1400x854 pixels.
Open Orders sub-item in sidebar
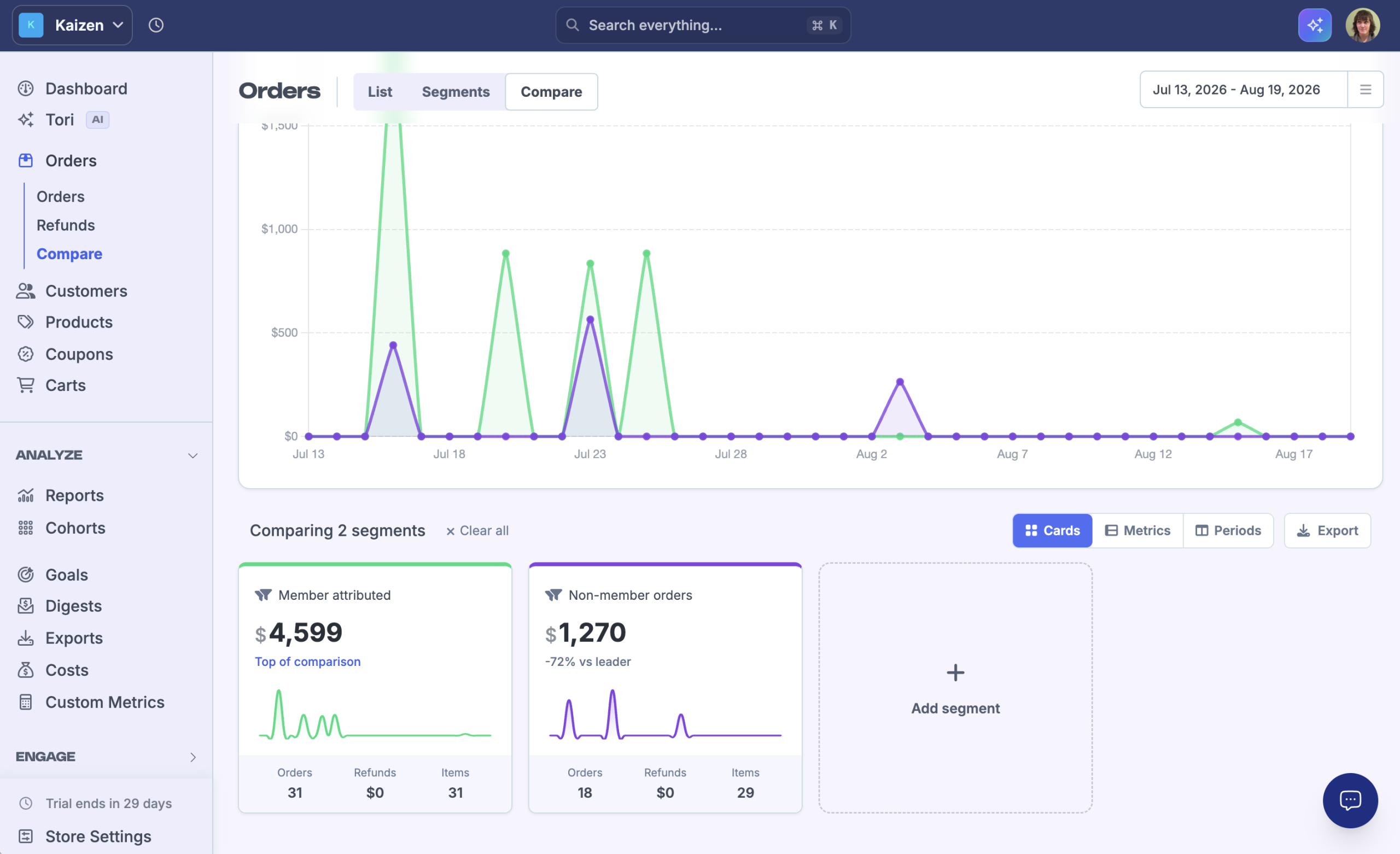[x=60, y=197]
